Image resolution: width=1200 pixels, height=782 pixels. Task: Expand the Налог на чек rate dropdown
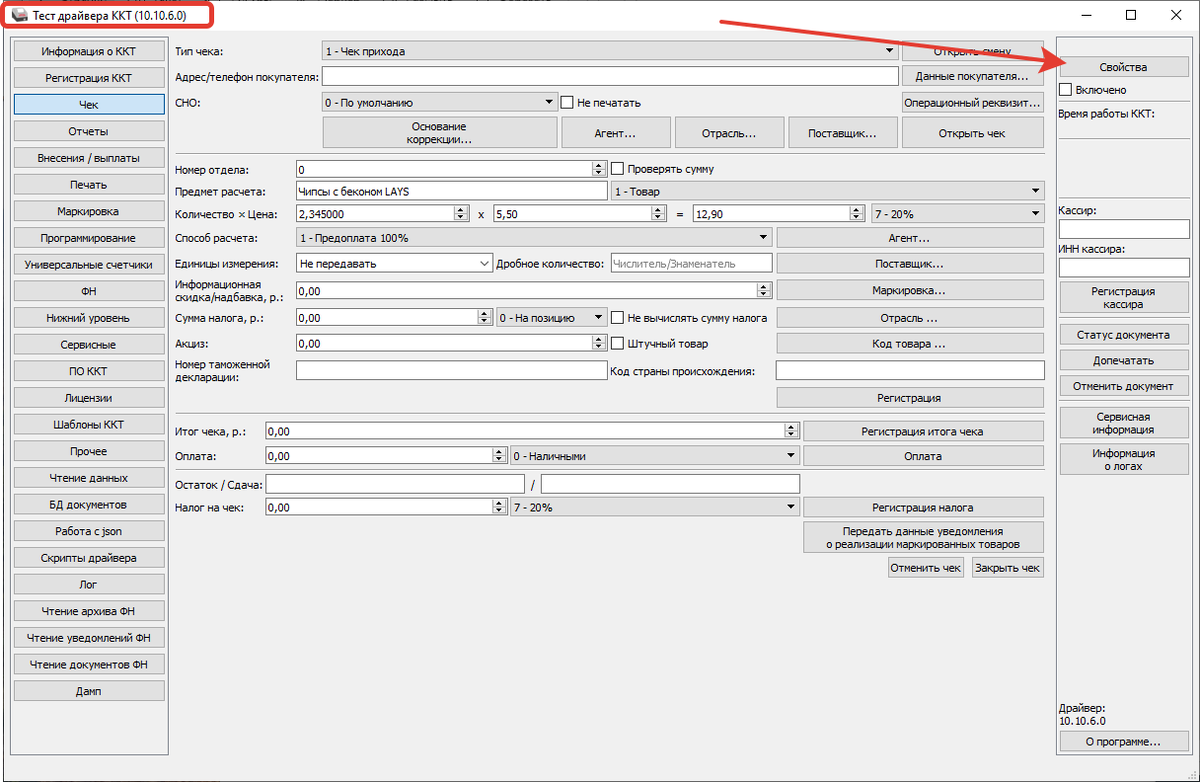[654, 507]
